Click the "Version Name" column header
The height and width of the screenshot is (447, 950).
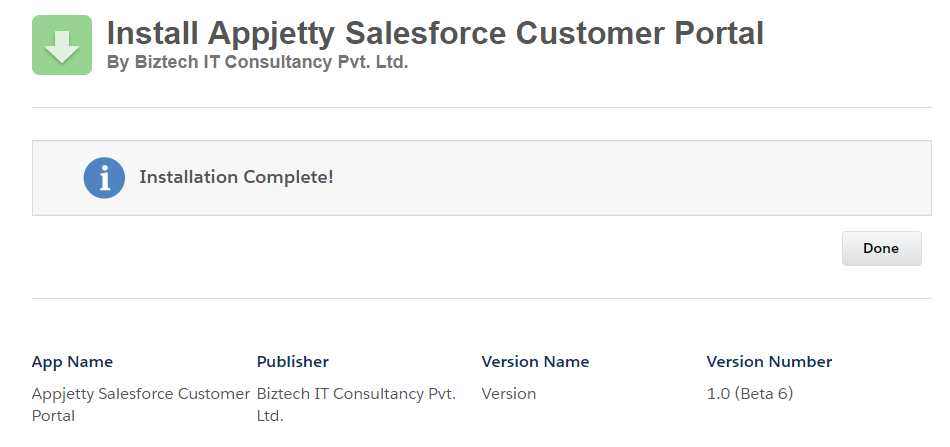535,362
